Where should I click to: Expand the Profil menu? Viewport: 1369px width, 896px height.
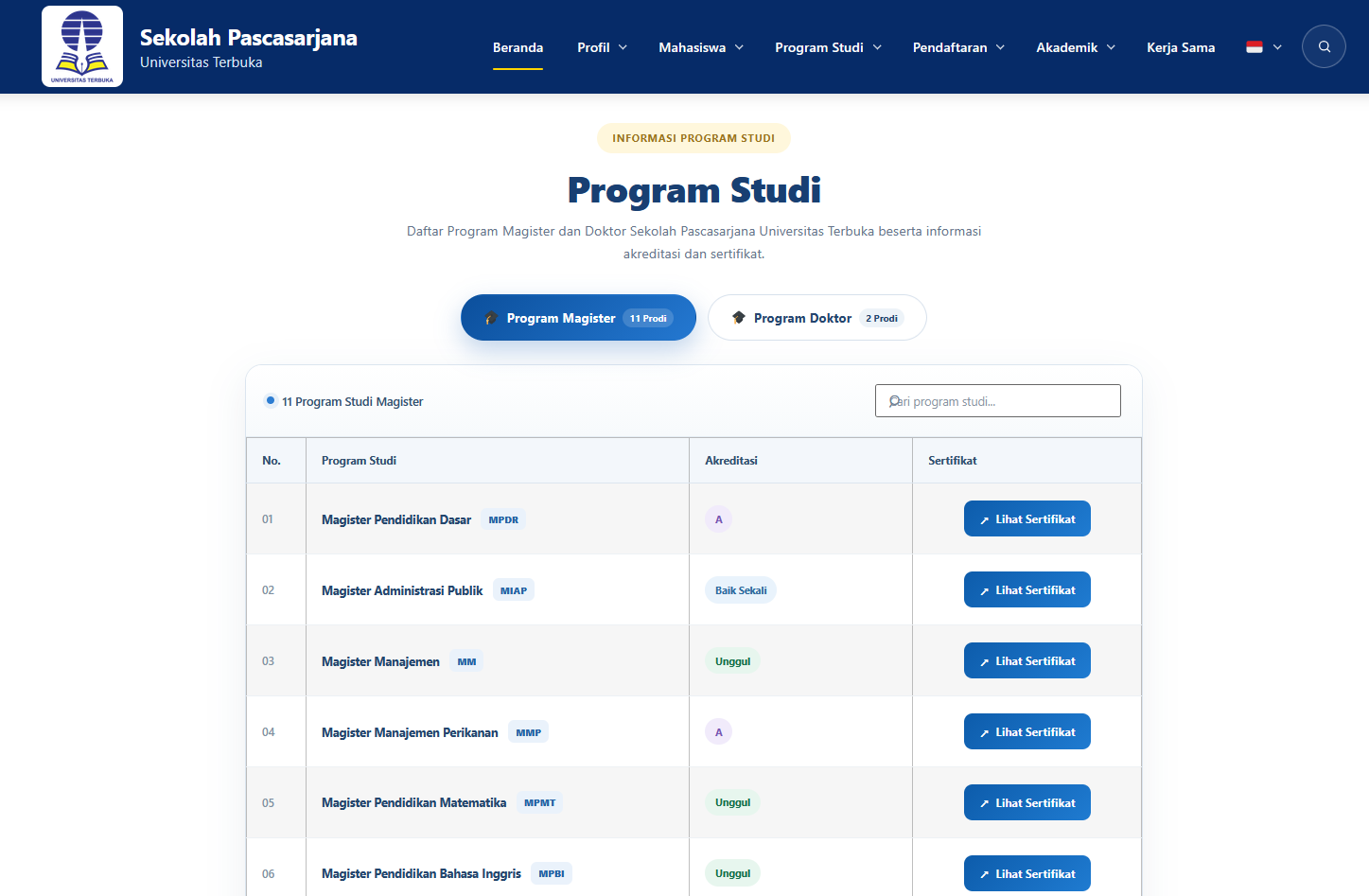(x=602, y=47)
